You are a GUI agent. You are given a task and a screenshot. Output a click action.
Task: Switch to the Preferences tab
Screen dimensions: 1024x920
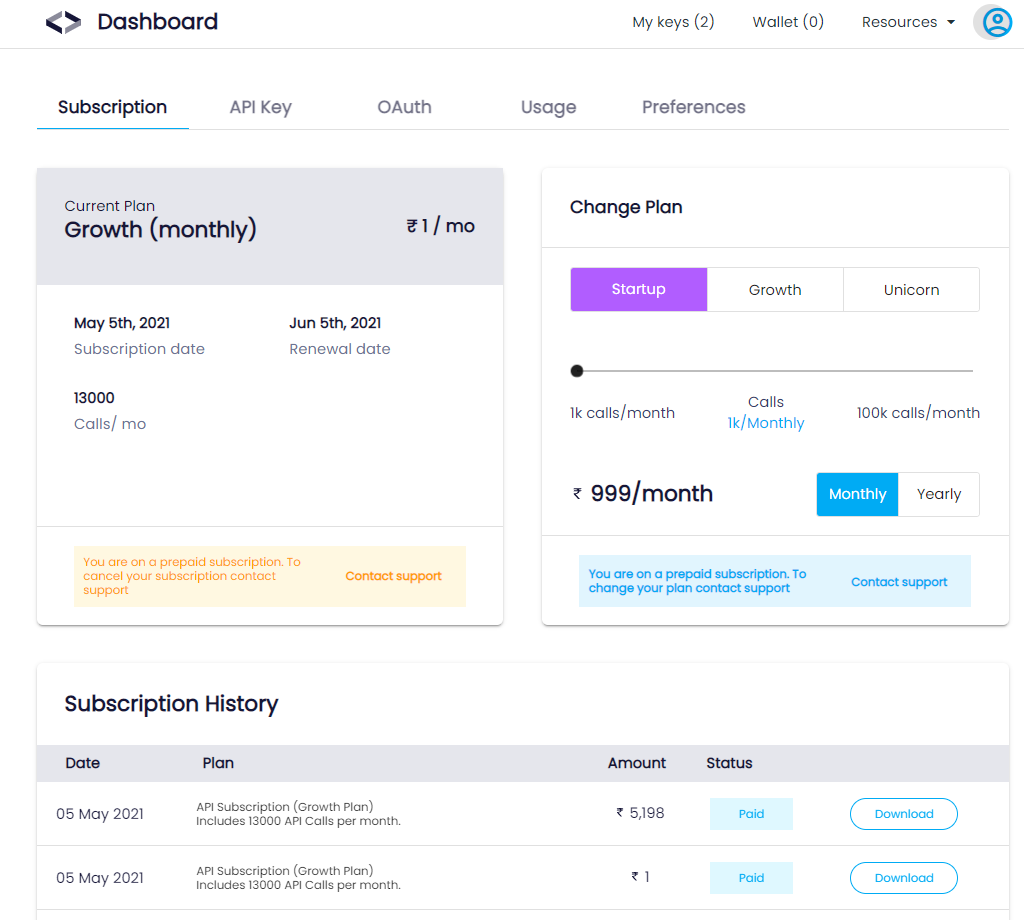[x=694, y=107]
